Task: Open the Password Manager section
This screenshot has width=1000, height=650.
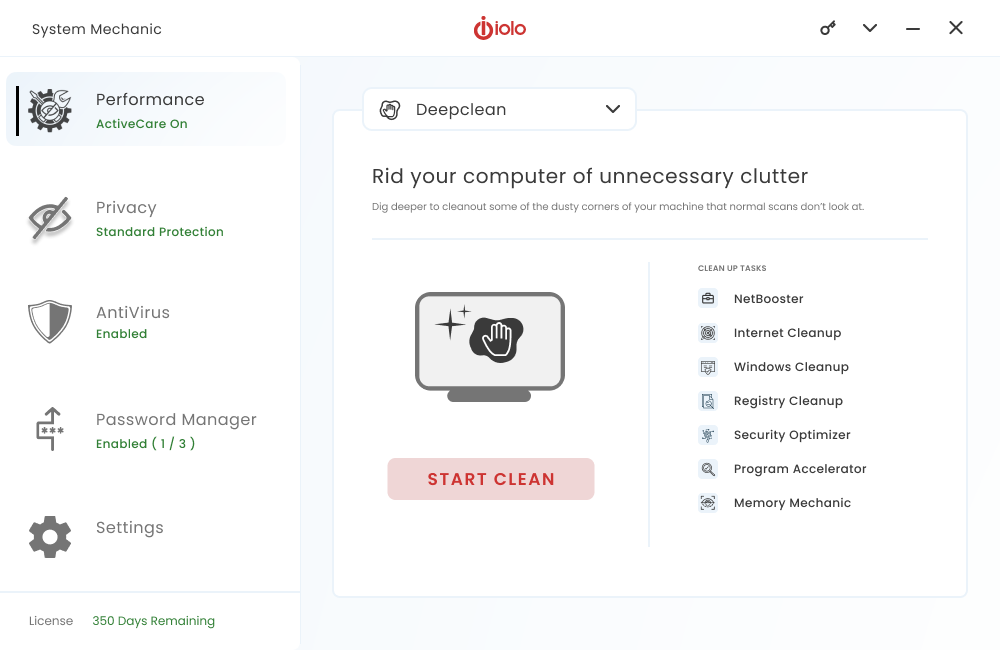Action: [147, 429]
